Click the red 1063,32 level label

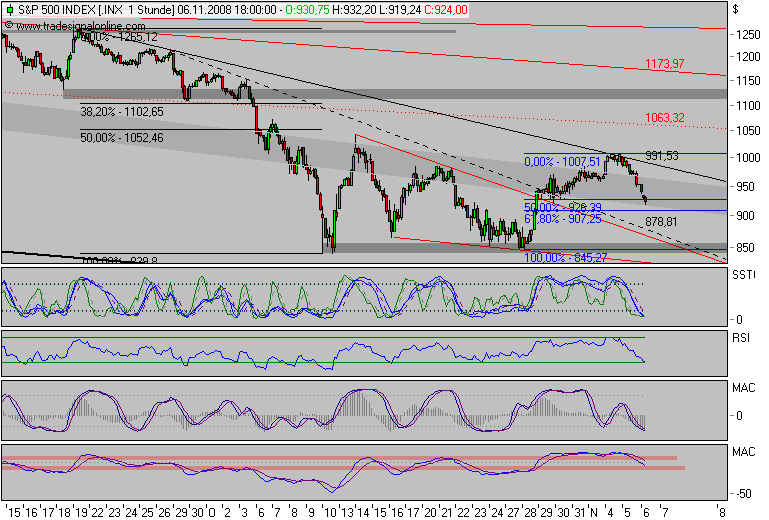(665, 118)
